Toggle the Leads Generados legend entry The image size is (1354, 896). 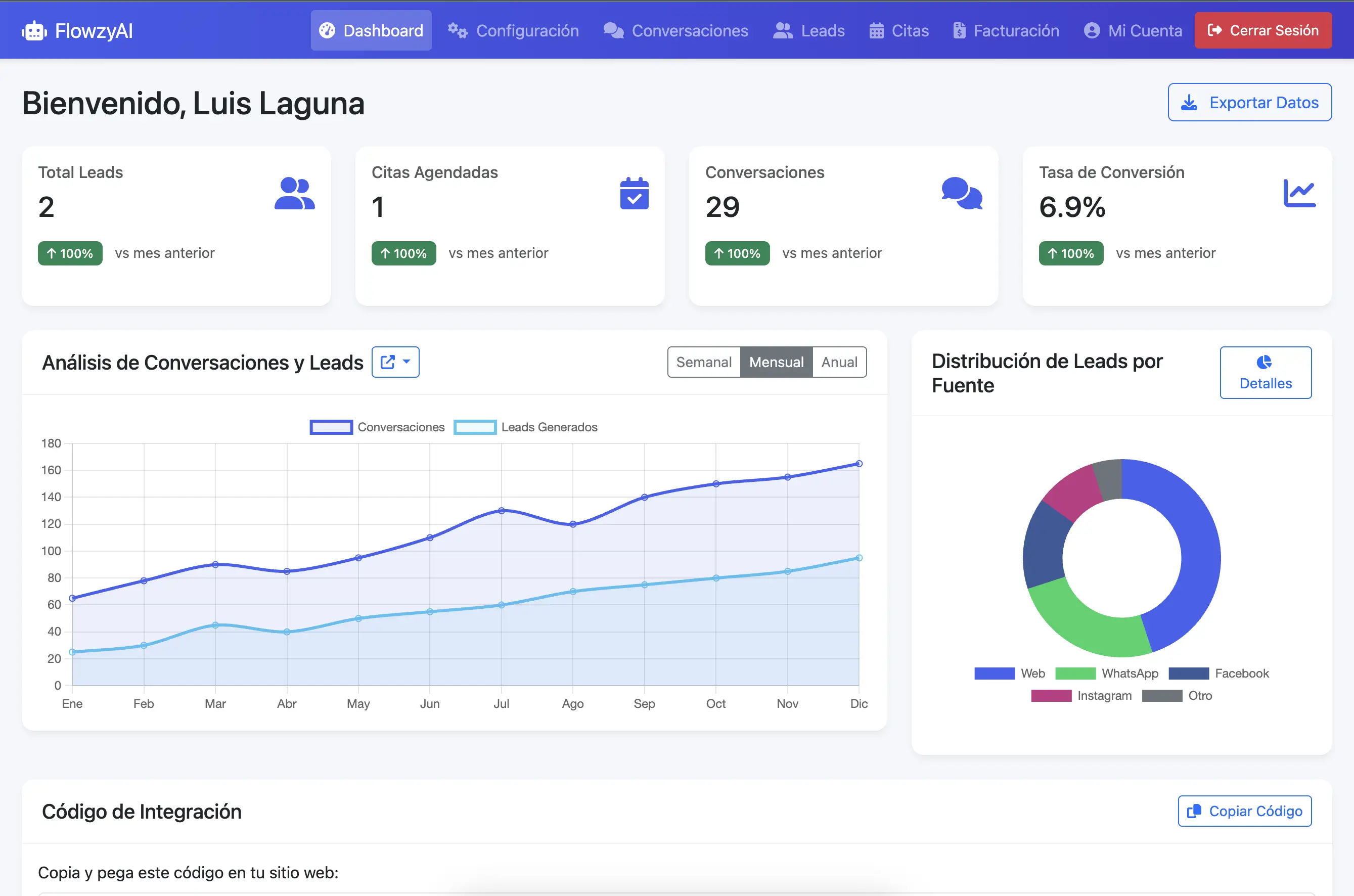click(x=526, y=427)
